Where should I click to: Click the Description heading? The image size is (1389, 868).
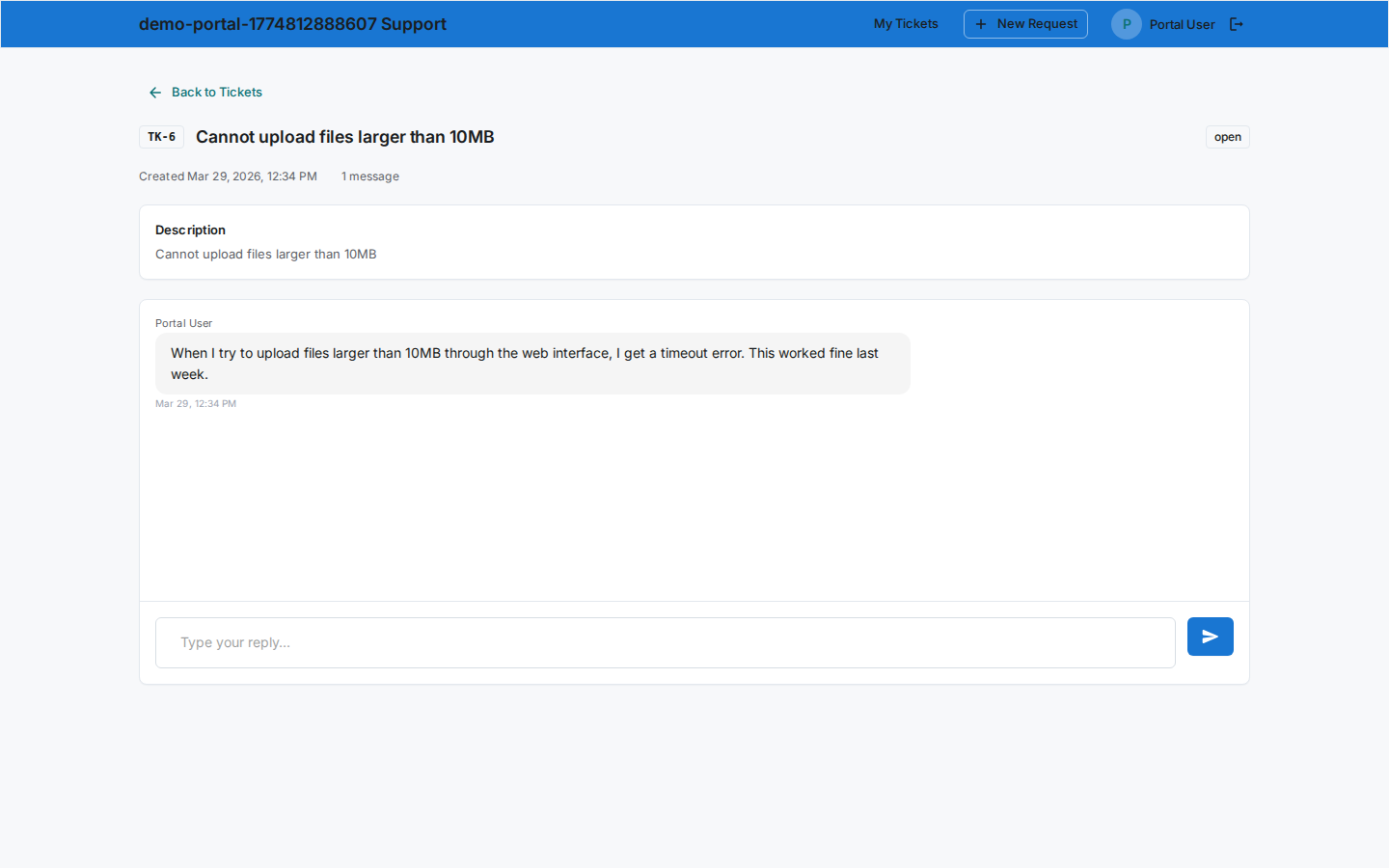190,230
